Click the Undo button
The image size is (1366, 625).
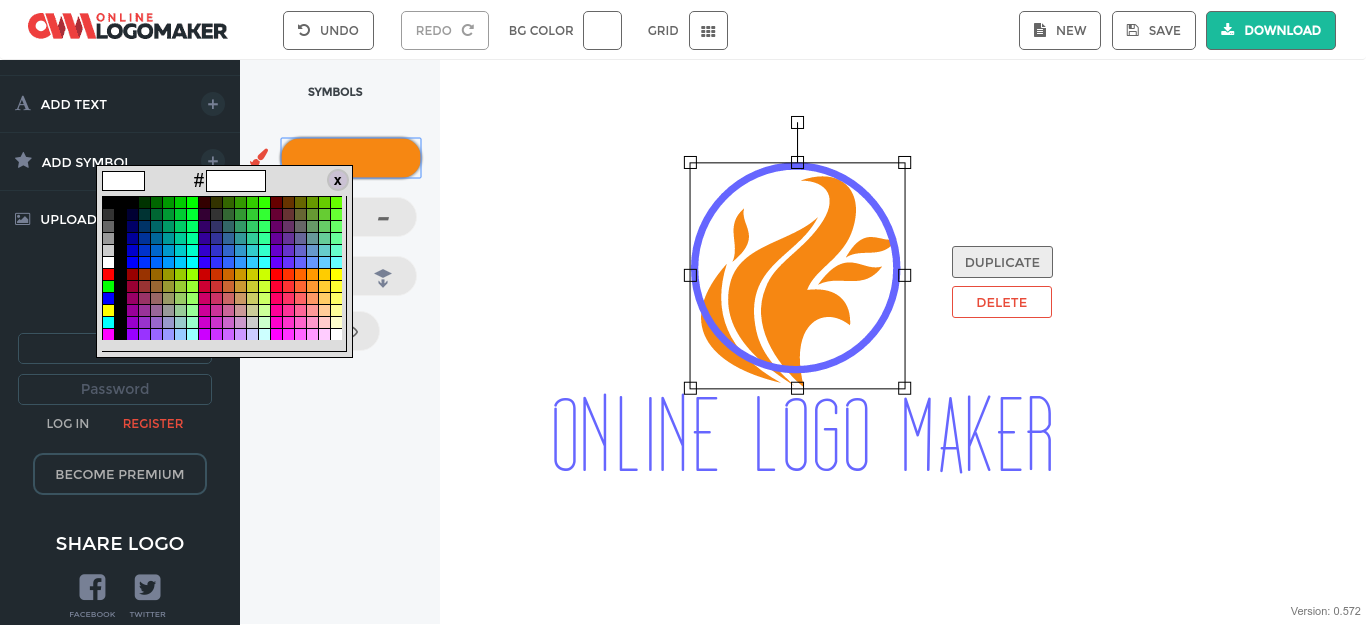coord(328,31)
